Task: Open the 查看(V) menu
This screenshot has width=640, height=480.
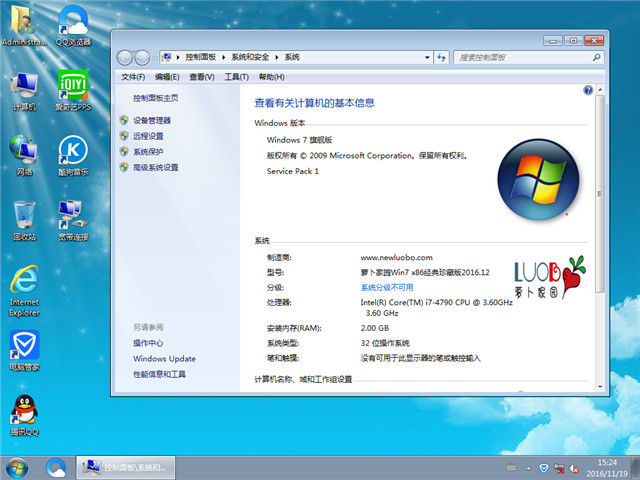Action: tap(202, 77)
